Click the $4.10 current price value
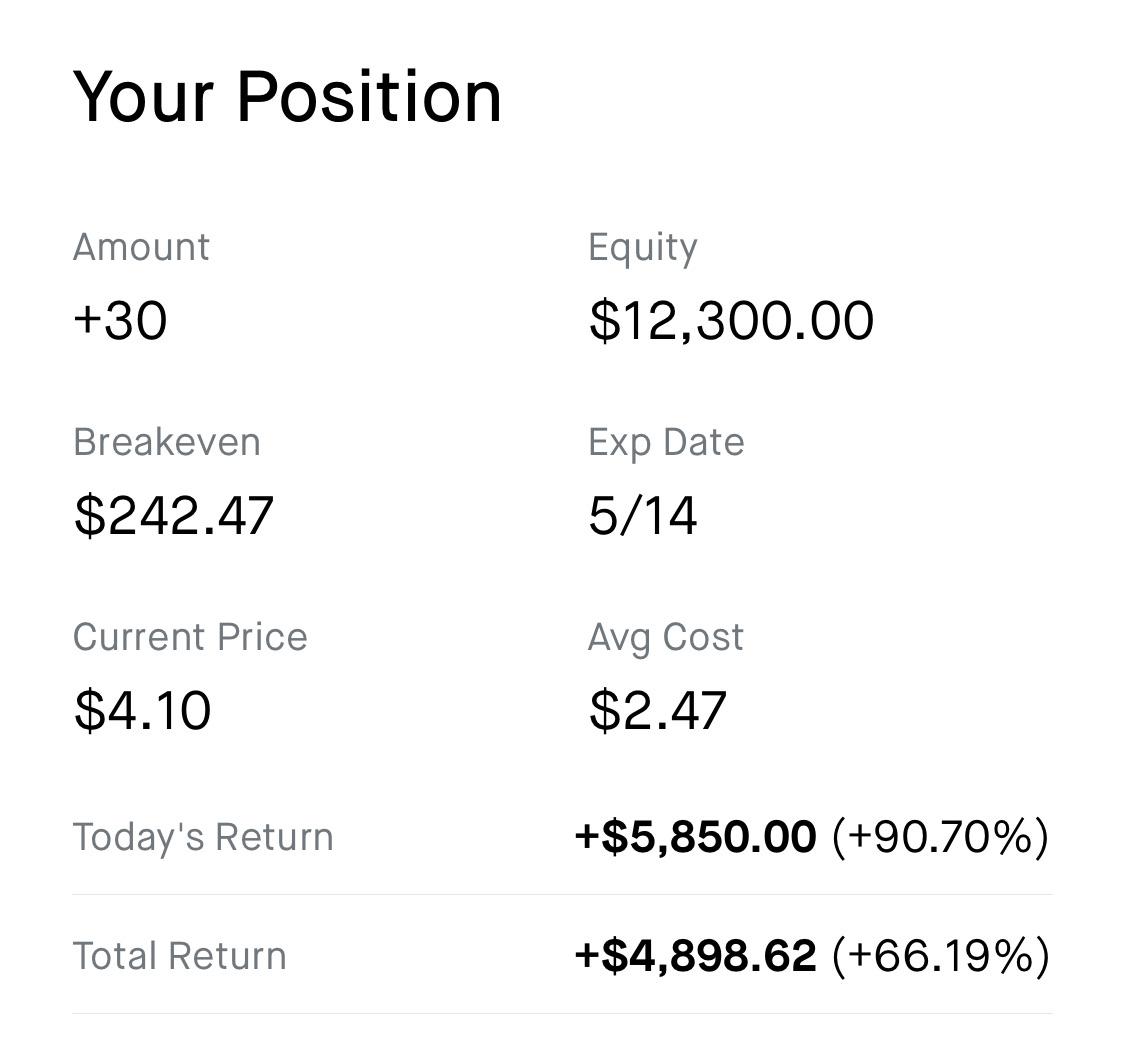Viewport: 1125px width, 1047px height. pos(142,710)
